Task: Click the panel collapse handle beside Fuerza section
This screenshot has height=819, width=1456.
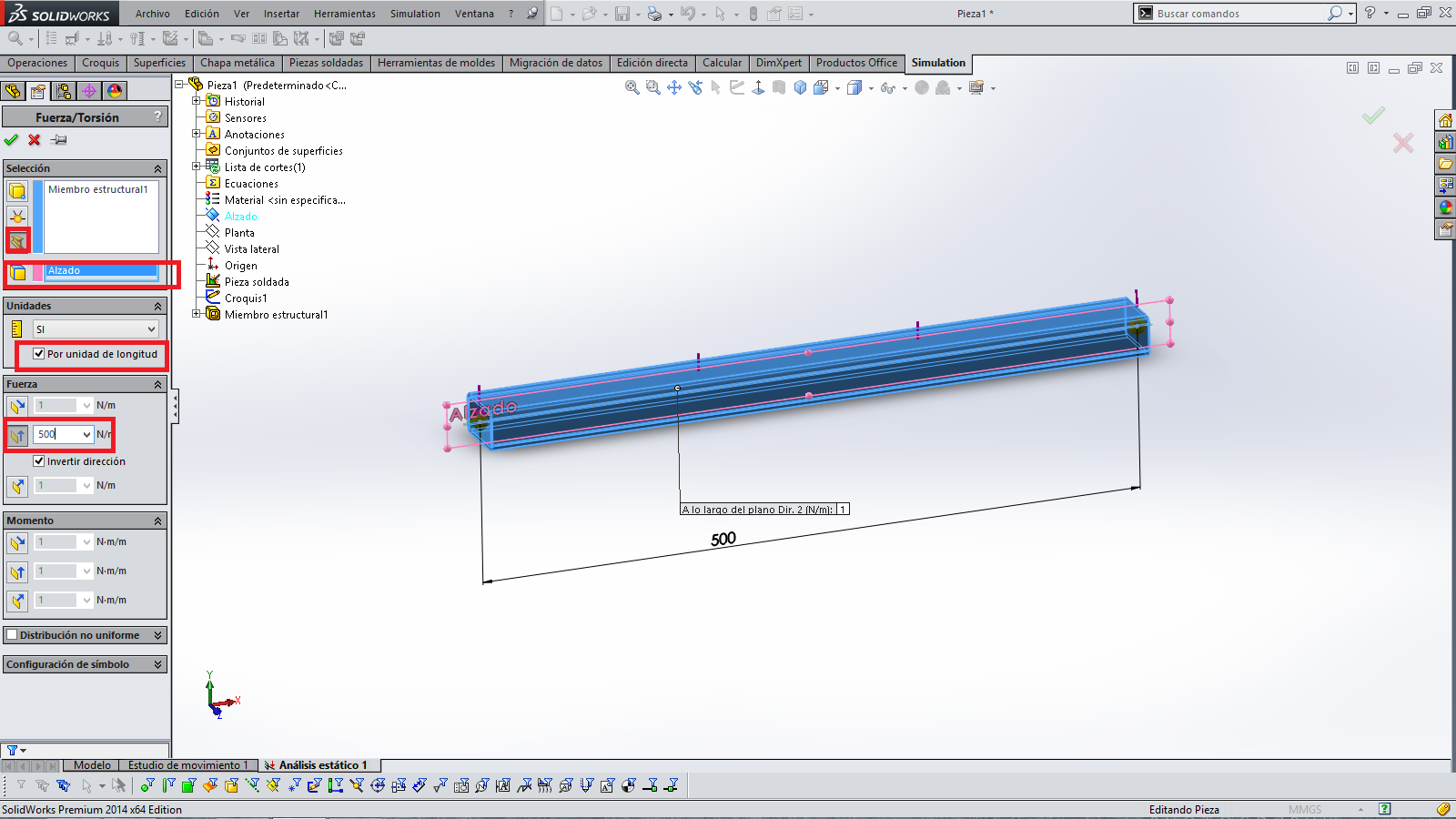Action: coord(175,406)
